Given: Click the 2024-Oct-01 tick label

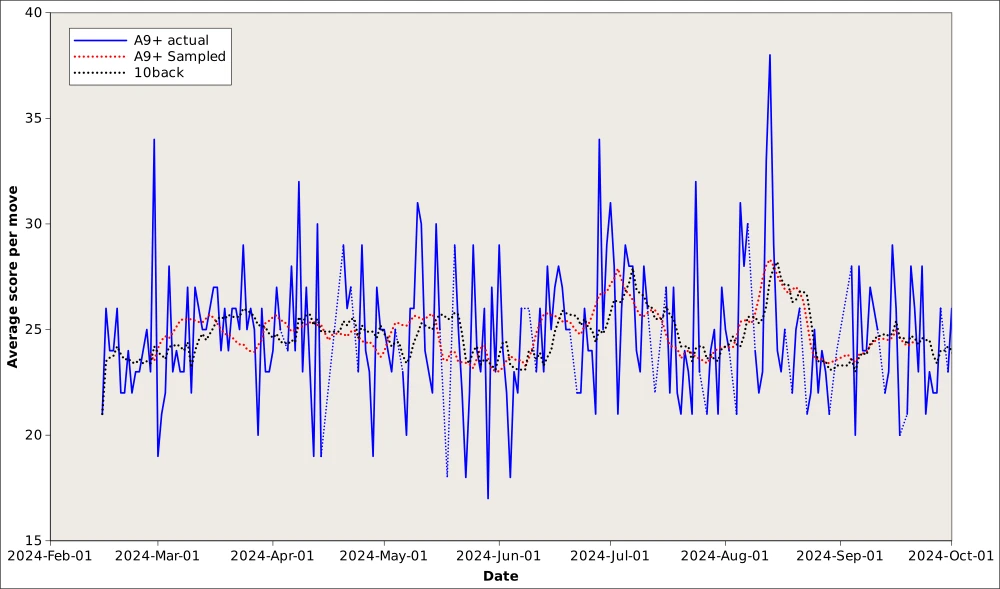Looking at the screenshot, I should pyautogui.click(x=950, y=555).
